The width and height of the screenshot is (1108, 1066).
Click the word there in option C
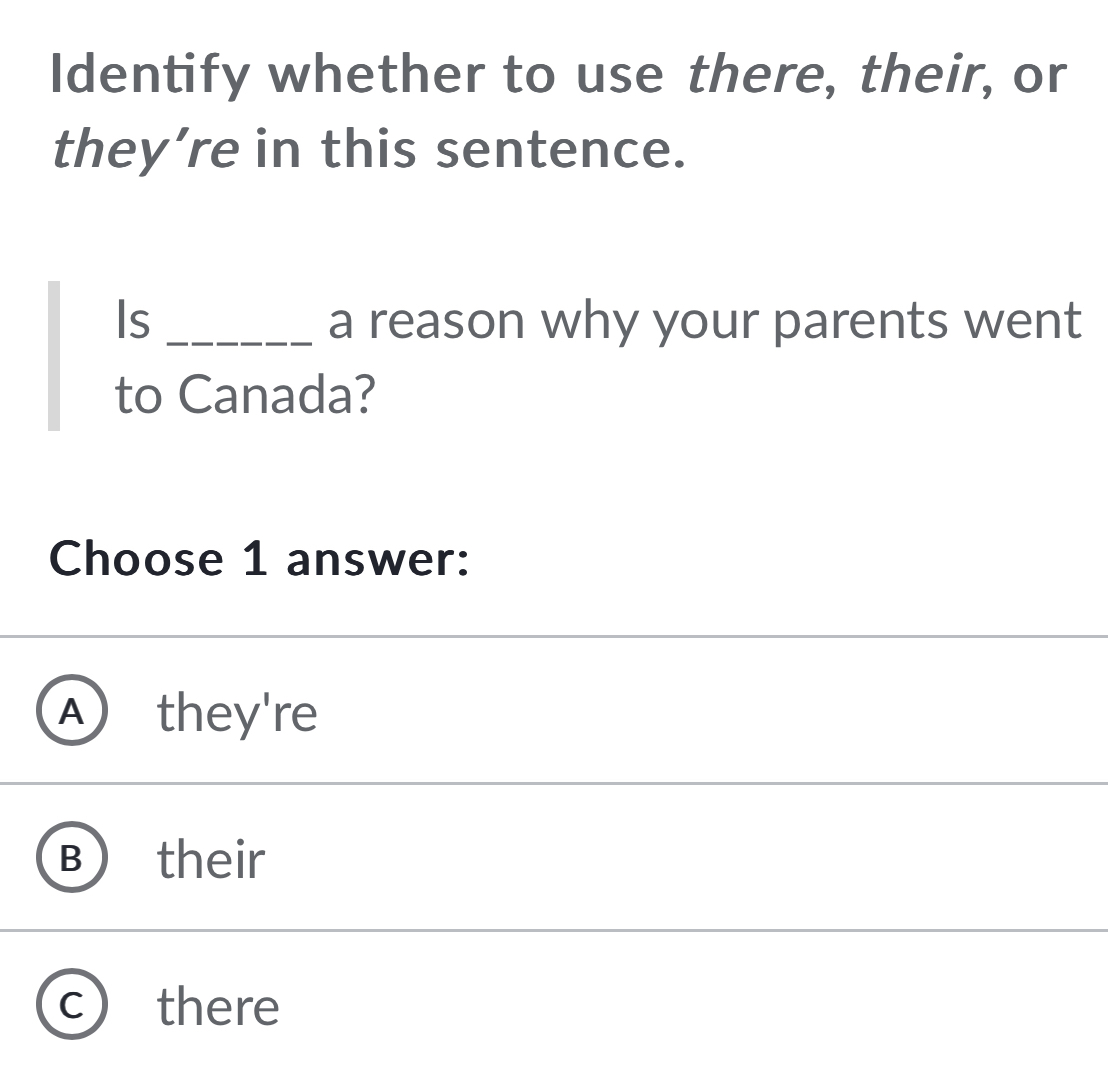(x=218, y=1007)
